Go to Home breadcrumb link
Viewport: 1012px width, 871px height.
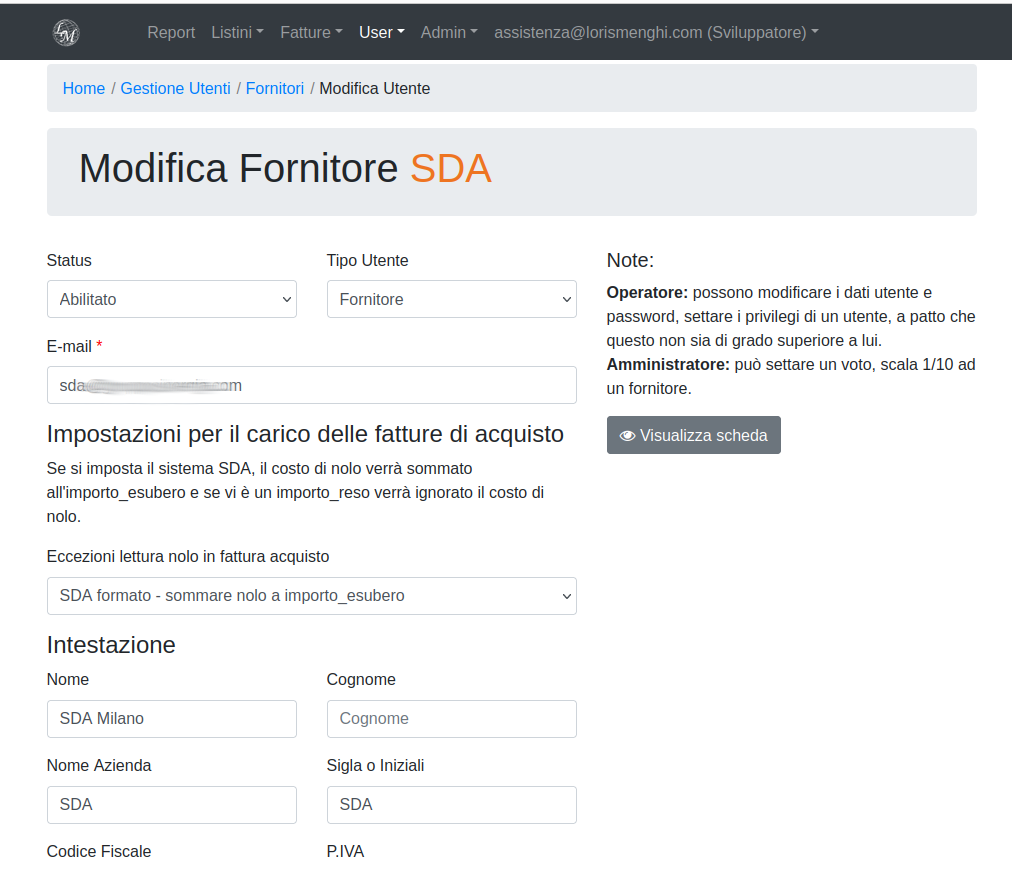[84, 88]
